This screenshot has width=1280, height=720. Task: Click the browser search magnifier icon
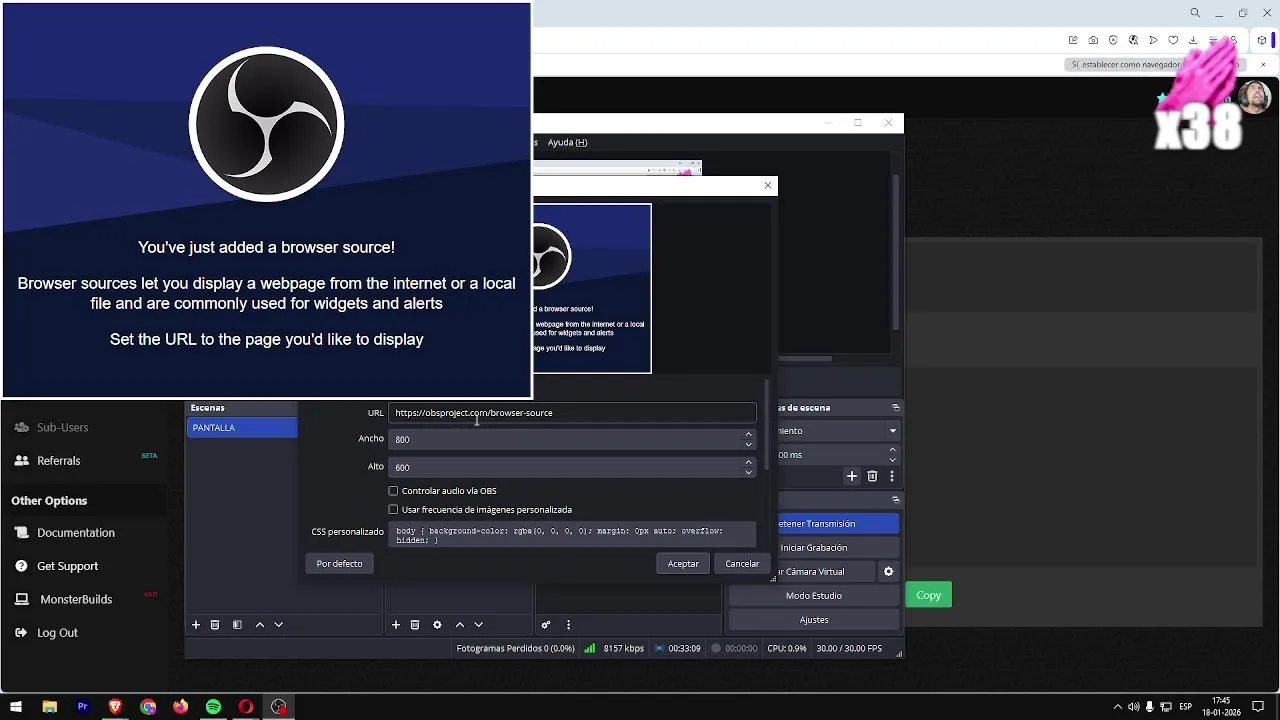click(x=1195, y=13)
